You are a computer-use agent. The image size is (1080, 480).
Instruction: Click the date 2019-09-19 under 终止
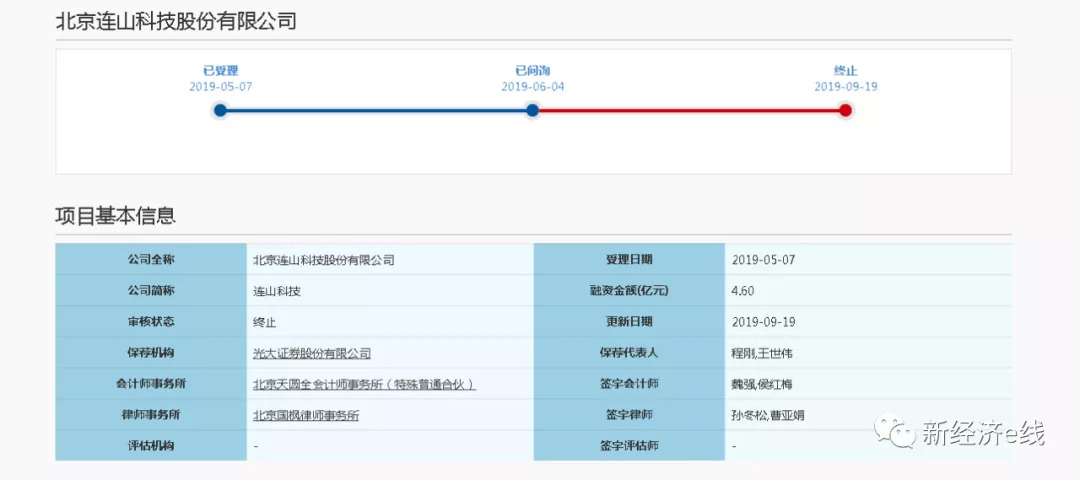click(846, 87)
